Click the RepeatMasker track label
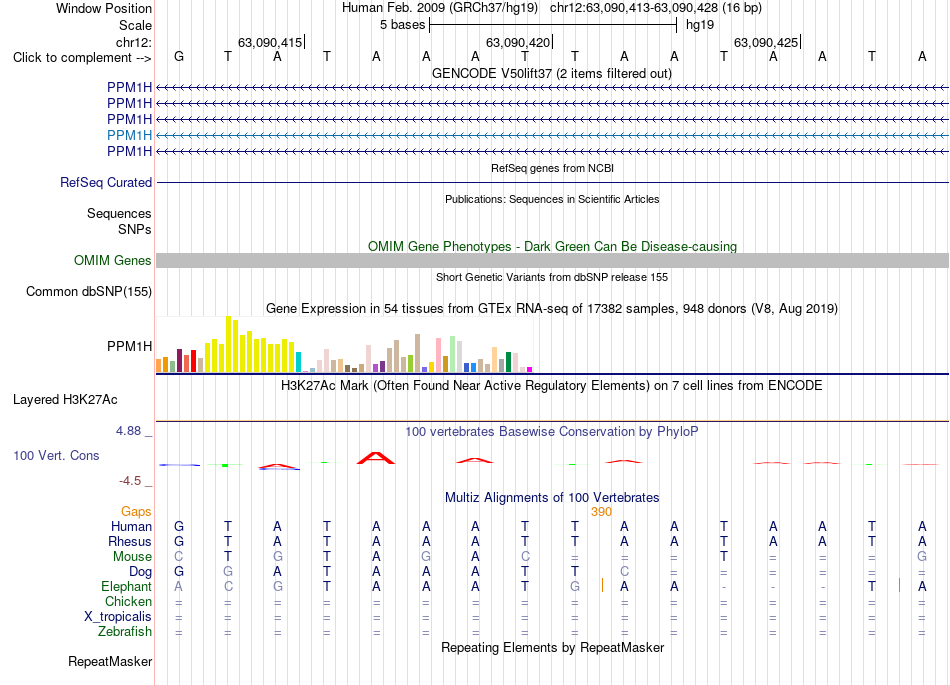The width and height of the screenshot is (950, 685). pos(110,661)
